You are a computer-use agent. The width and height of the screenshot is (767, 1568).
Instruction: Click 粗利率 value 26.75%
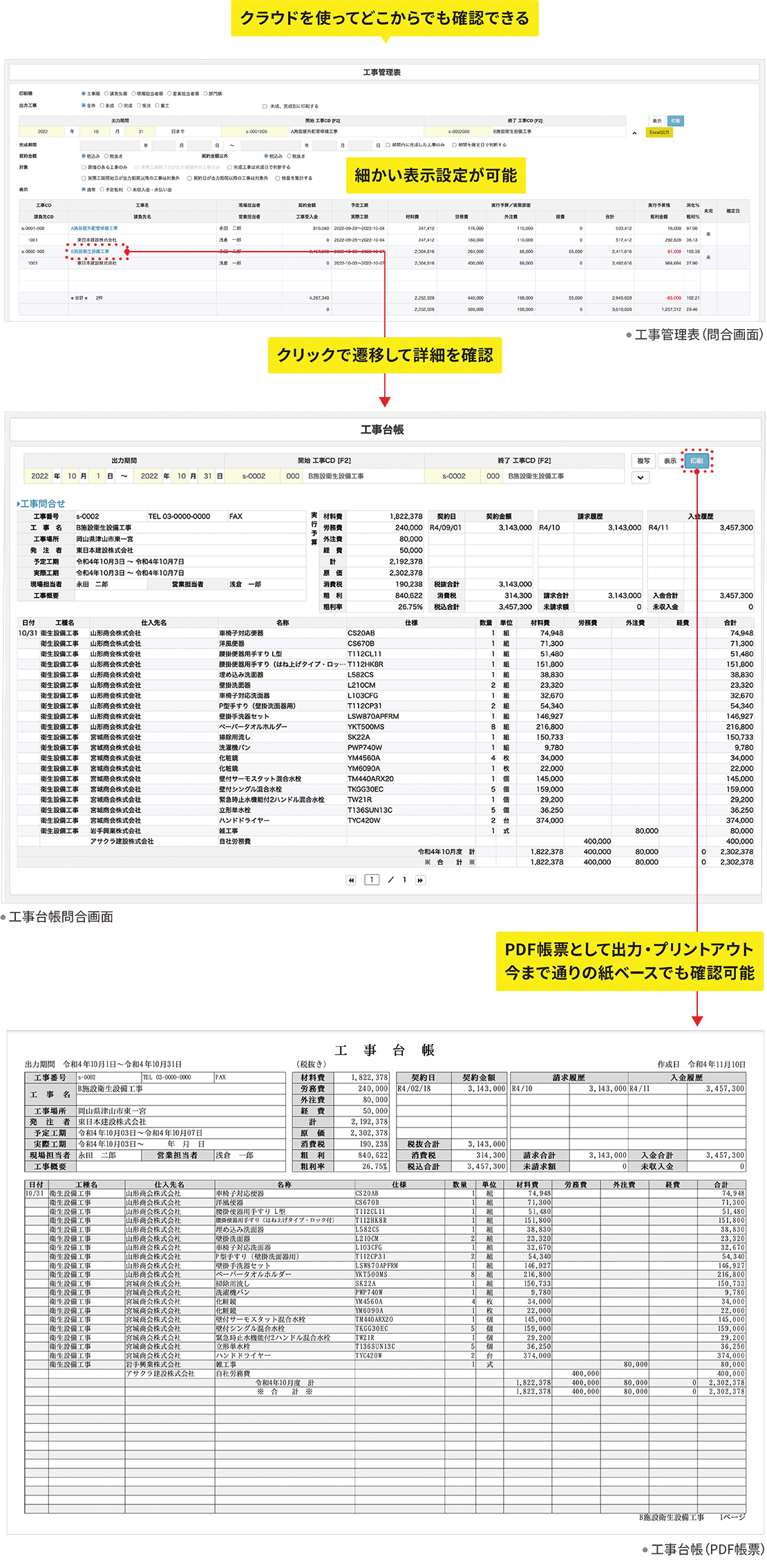410,607
